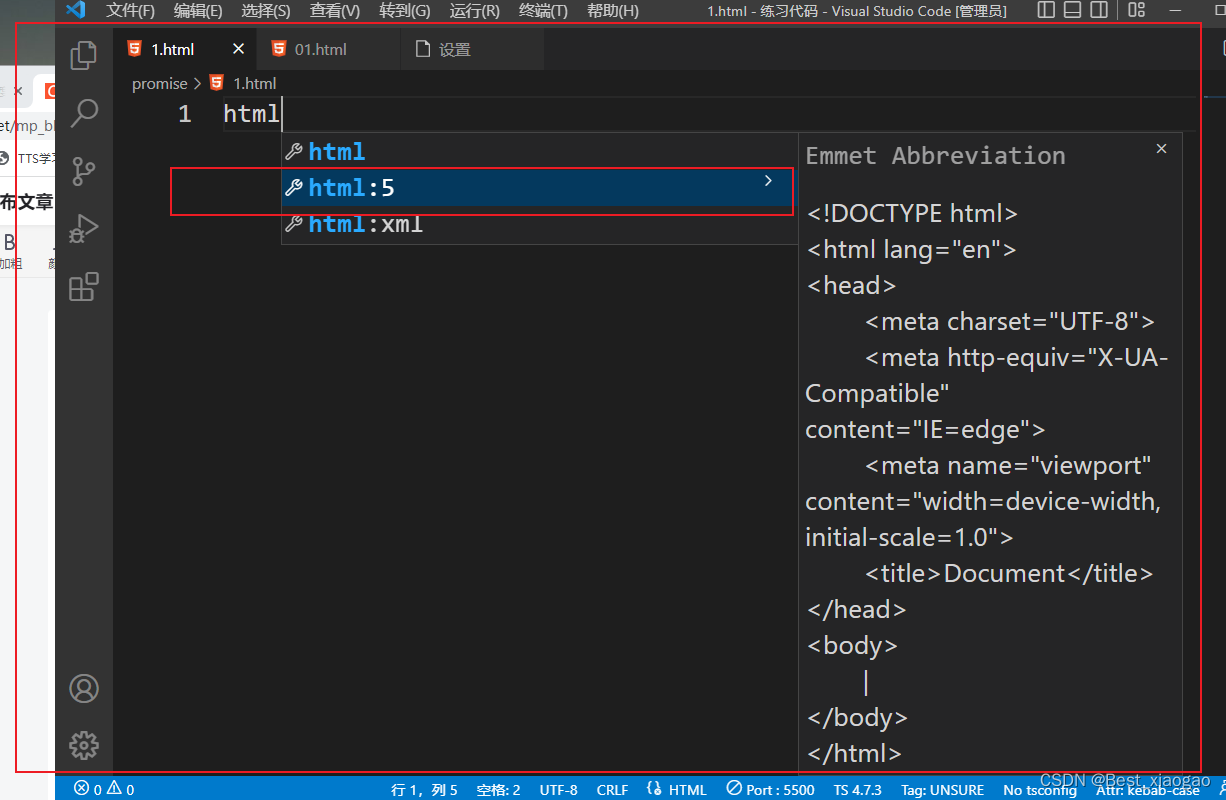Image resolution: width=1226 pixels, height=800 pixels.
Task: Open the 1.html breadcrumb dropdown
Action: pyautogui.click(x=255, y=83)
